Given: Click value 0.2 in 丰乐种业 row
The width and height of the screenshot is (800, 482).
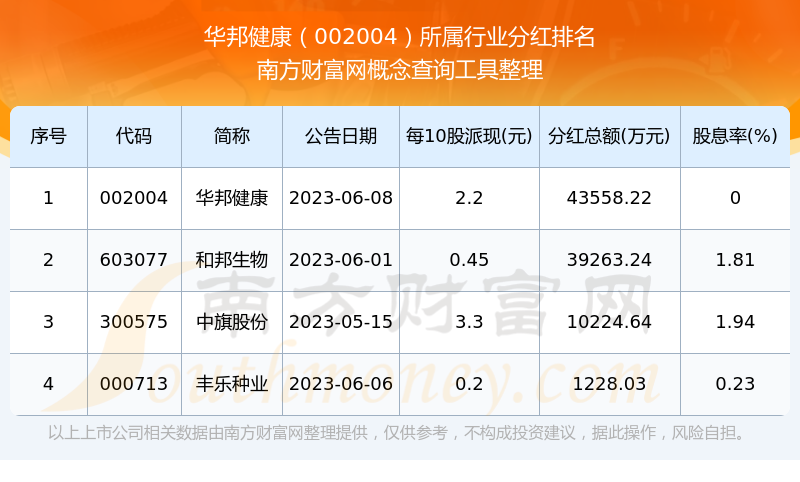Looking at the screenshot, I should [x=469, y=384].
